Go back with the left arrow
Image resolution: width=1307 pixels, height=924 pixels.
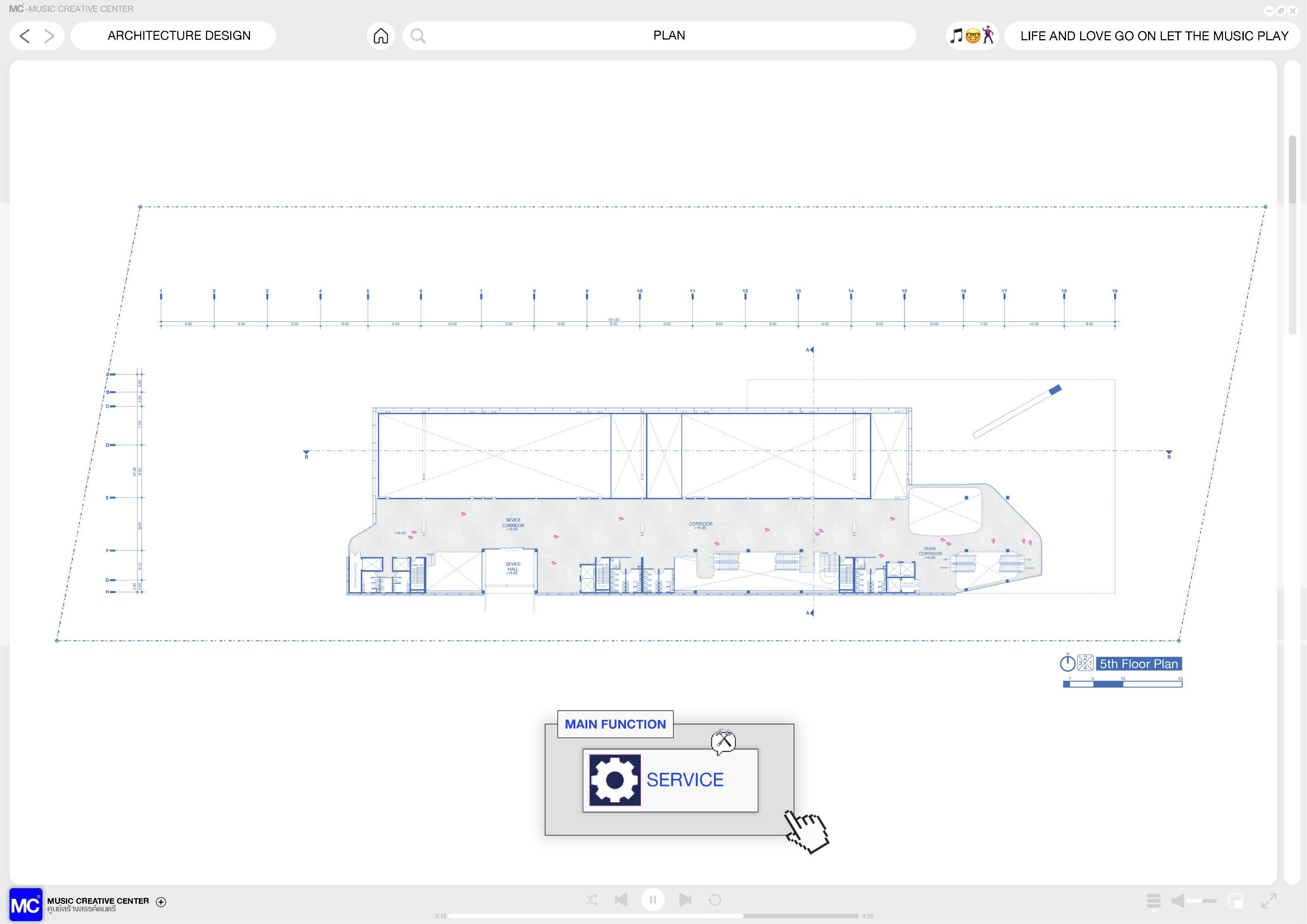coord(25,36)
